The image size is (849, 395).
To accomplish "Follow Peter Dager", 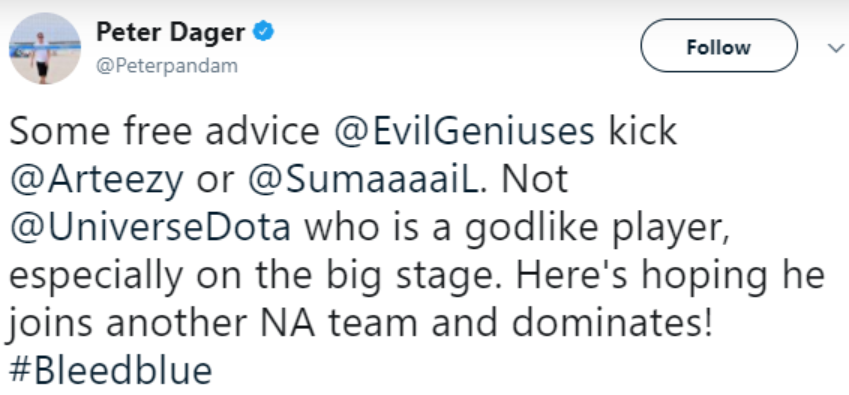I will point(719,46).
